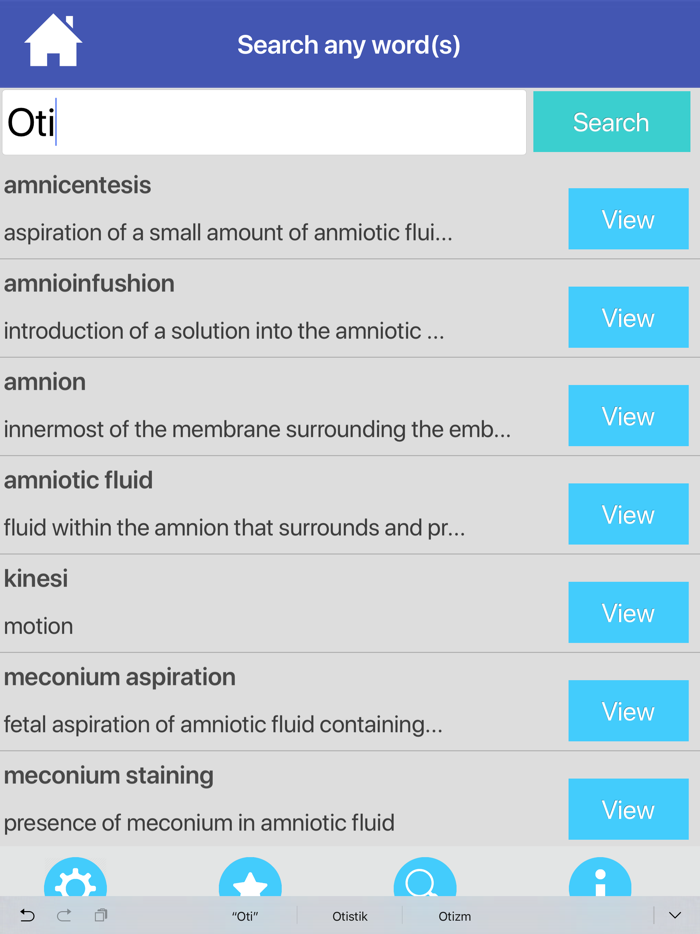The height and width of the screenshot is (934, 700).
Task: Tap the undo arrow in the suggestion bar
Action: (28, 915)
